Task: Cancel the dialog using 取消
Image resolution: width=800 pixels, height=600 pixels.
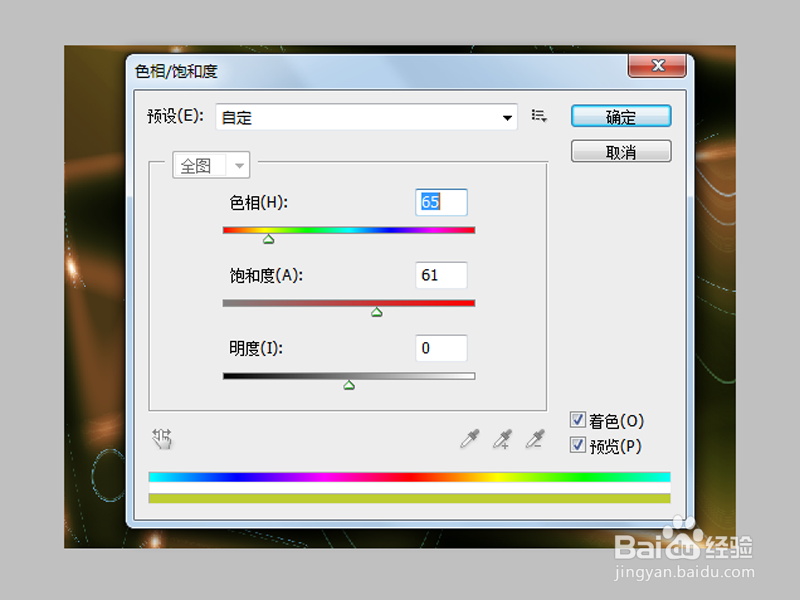Action: coord(620,150)
